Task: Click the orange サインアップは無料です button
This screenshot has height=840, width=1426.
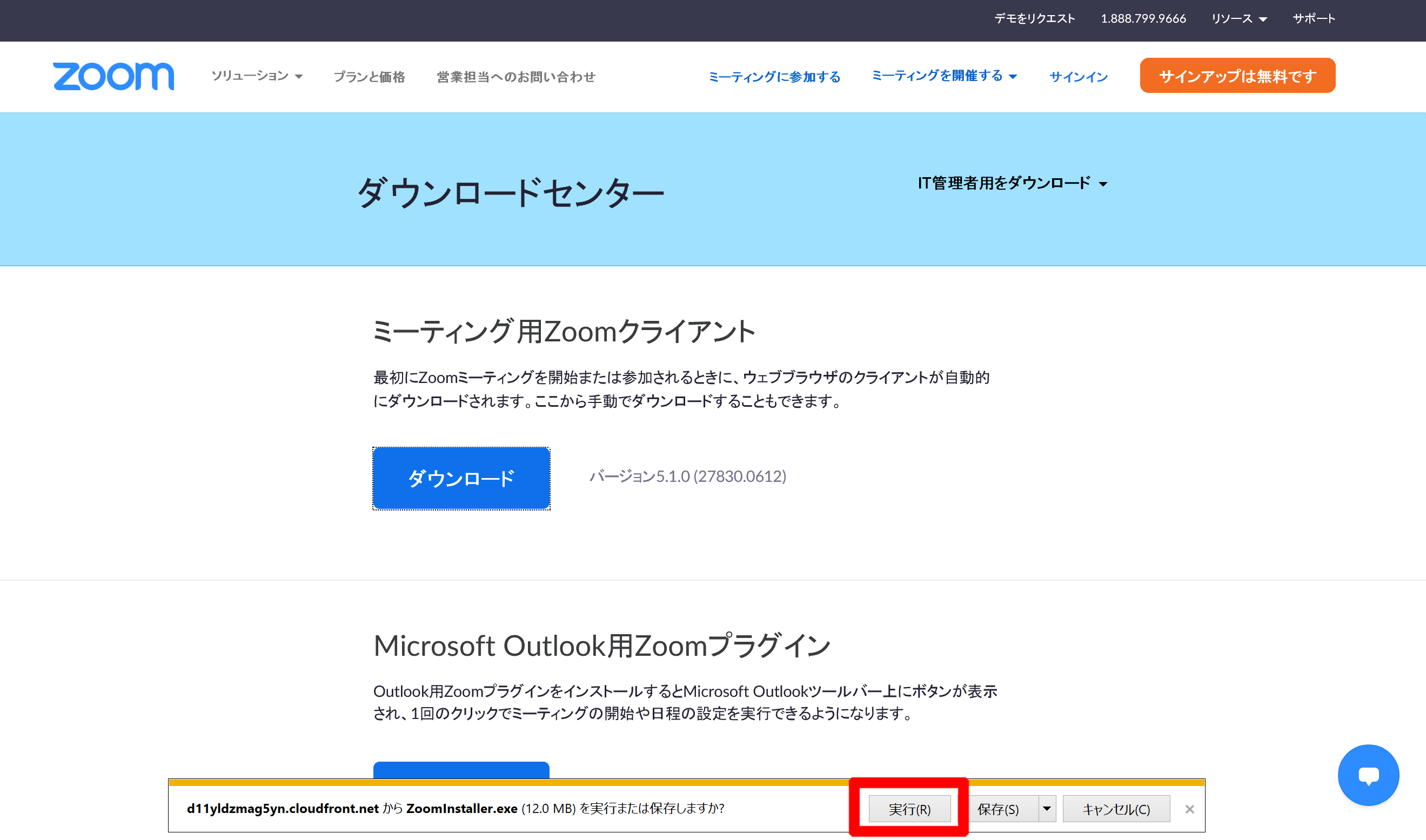Action: pos(1237,75)
